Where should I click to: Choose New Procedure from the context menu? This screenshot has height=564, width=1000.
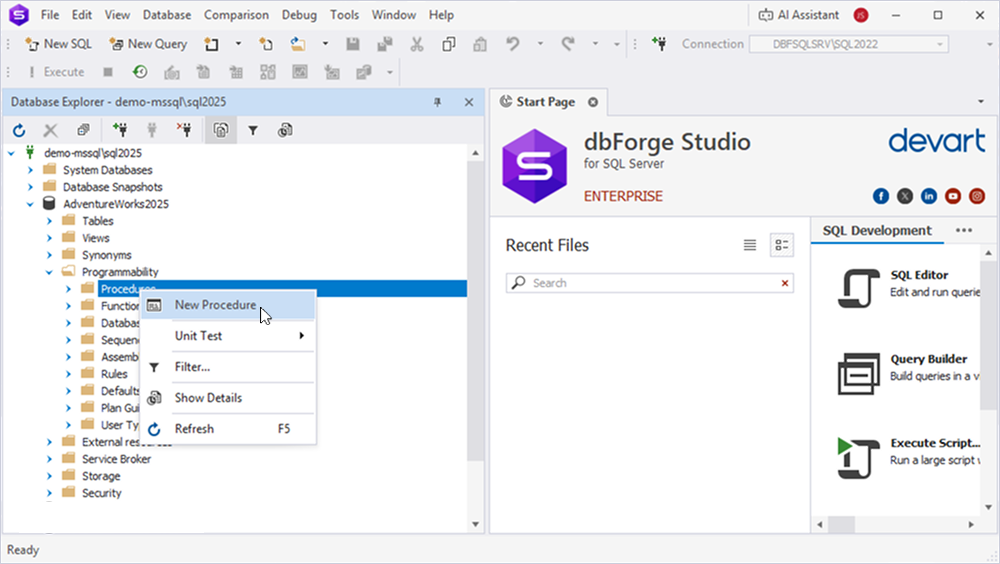tap(228, 305)
